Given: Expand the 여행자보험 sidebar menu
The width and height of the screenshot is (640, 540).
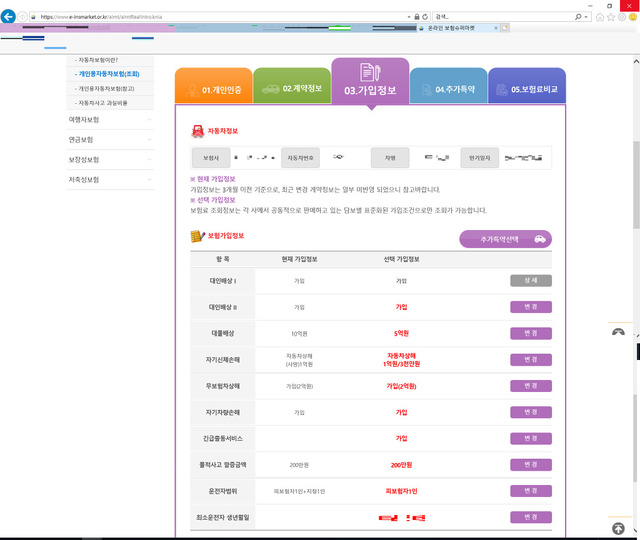Looking at the screenshot, I should tap(110, 120).
